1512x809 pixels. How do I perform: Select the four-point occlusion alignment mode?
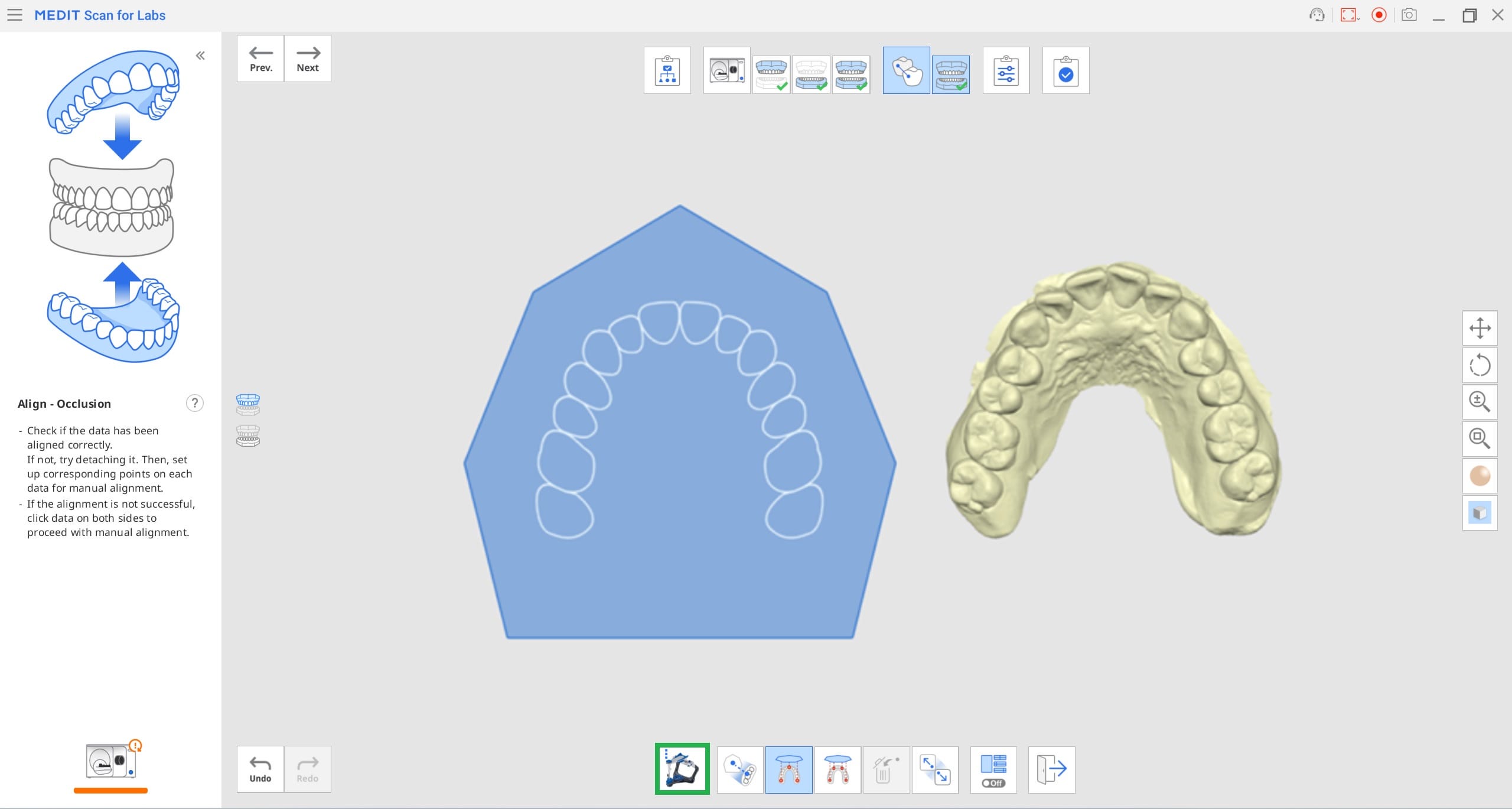click(837, 769)
